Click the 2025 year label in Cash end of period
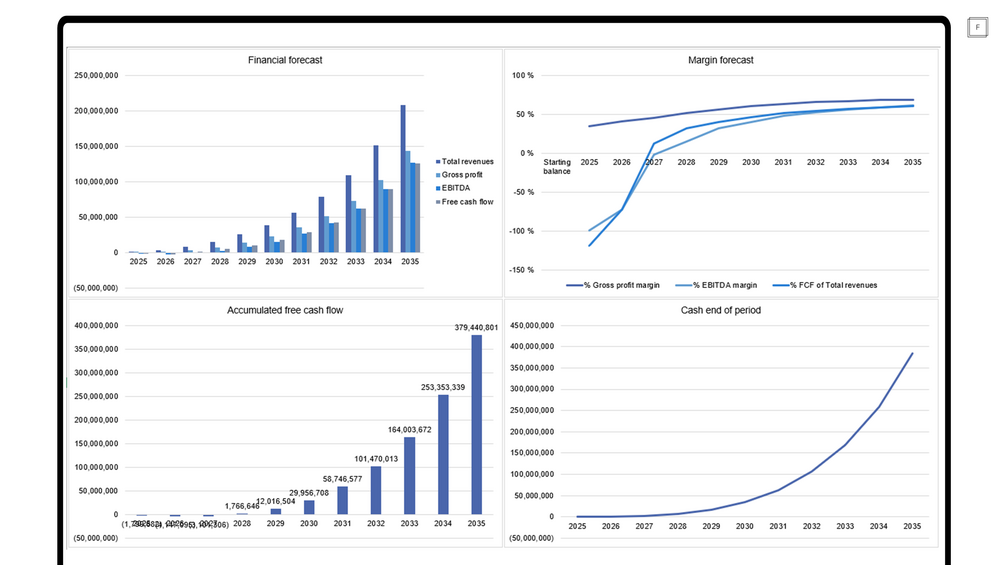Screen dimensions: 1005x565 click(x=577, y=527)
